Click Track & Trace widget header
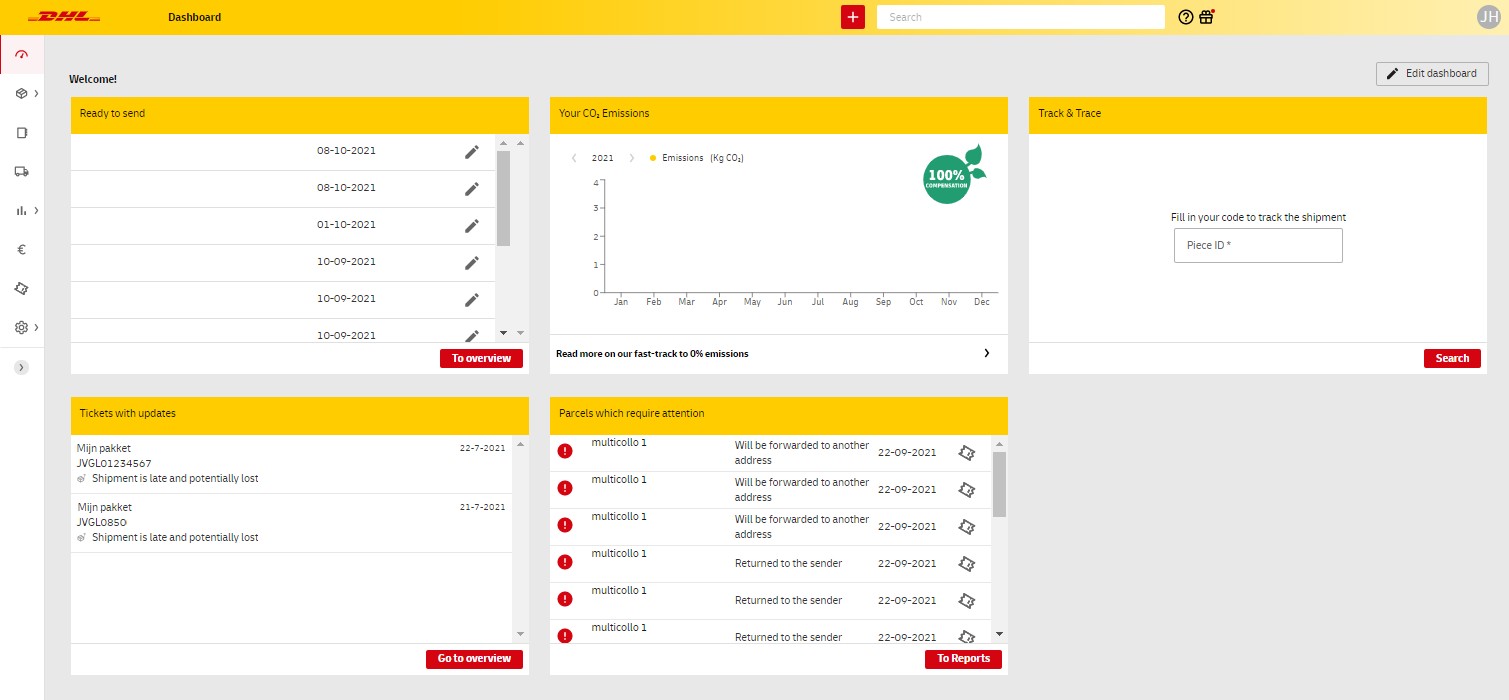 [x=1258, y=114]
